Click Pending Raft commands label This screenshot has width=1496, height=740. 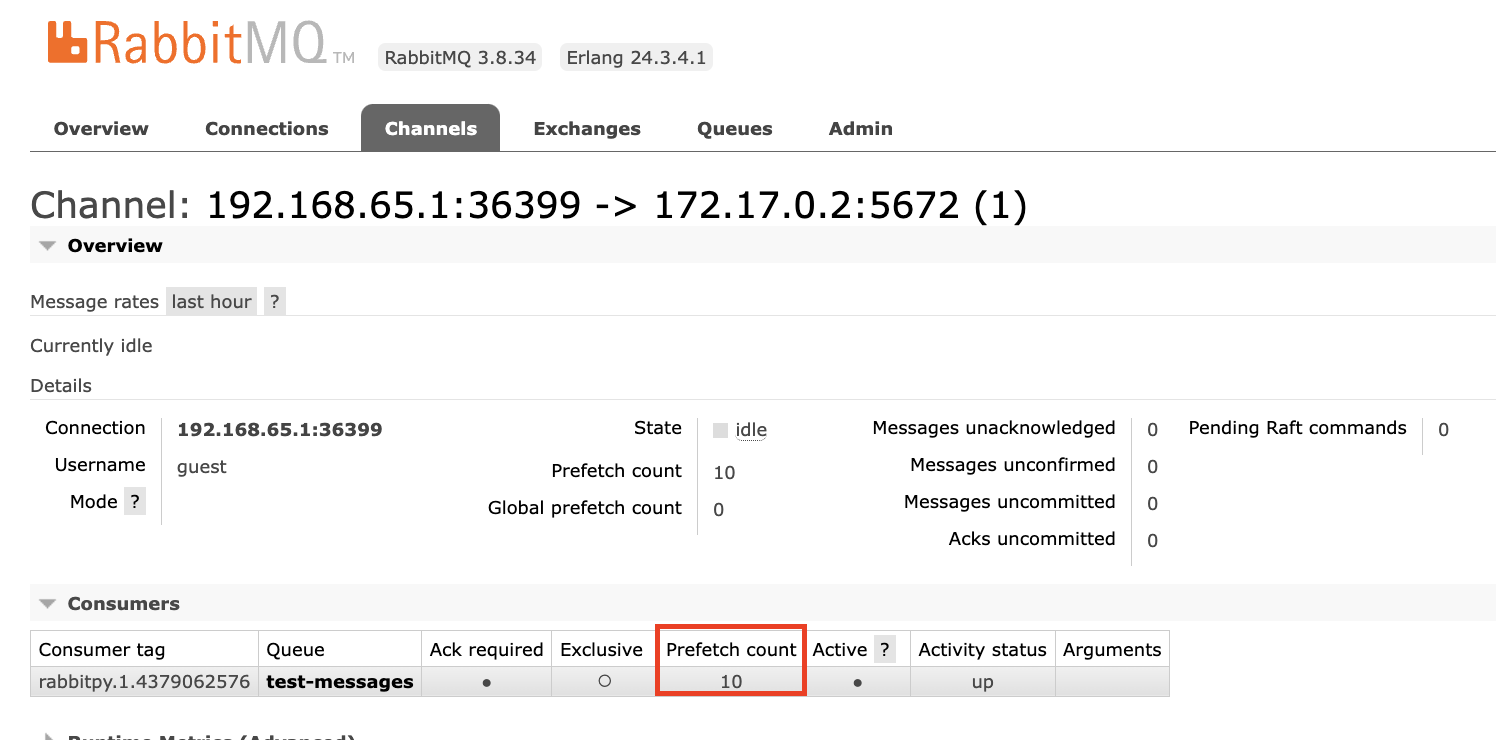point(1297,428)
